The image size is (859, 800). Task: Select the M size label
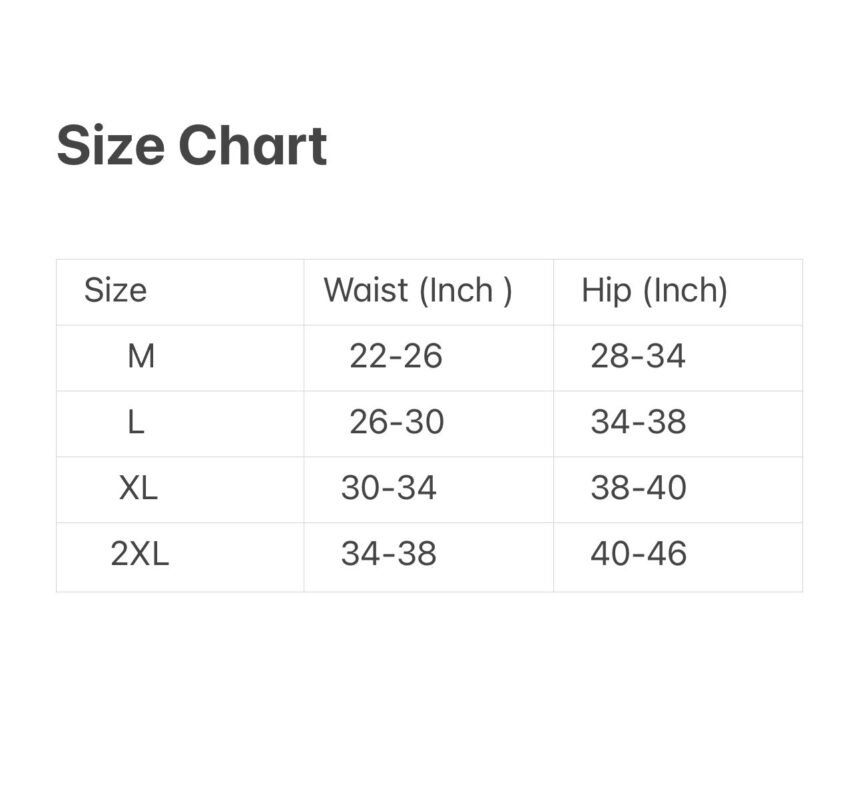tap(141, 356)
